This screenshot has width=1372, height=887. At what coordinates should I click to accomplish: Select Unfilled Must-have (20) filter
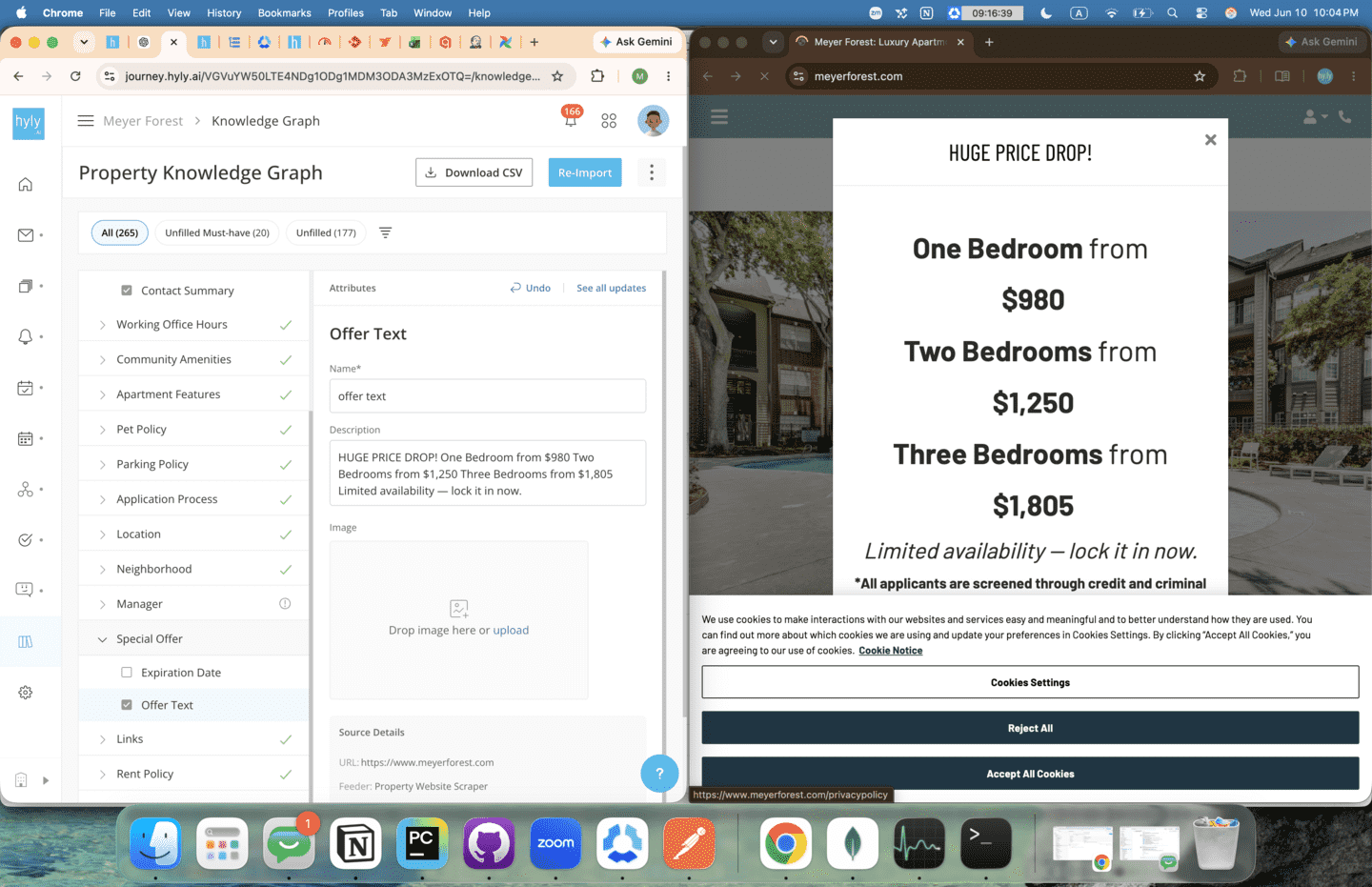pos(217,232)
